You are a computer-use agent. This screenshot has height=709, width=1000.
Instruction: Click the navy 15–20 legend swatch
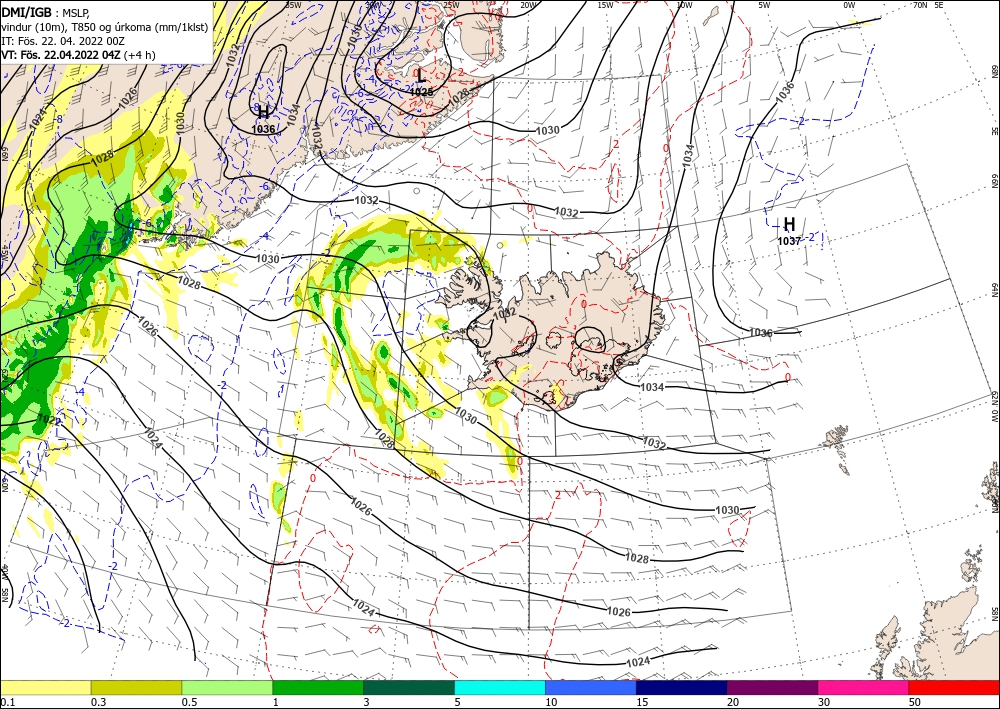click(x=682, y=687)
